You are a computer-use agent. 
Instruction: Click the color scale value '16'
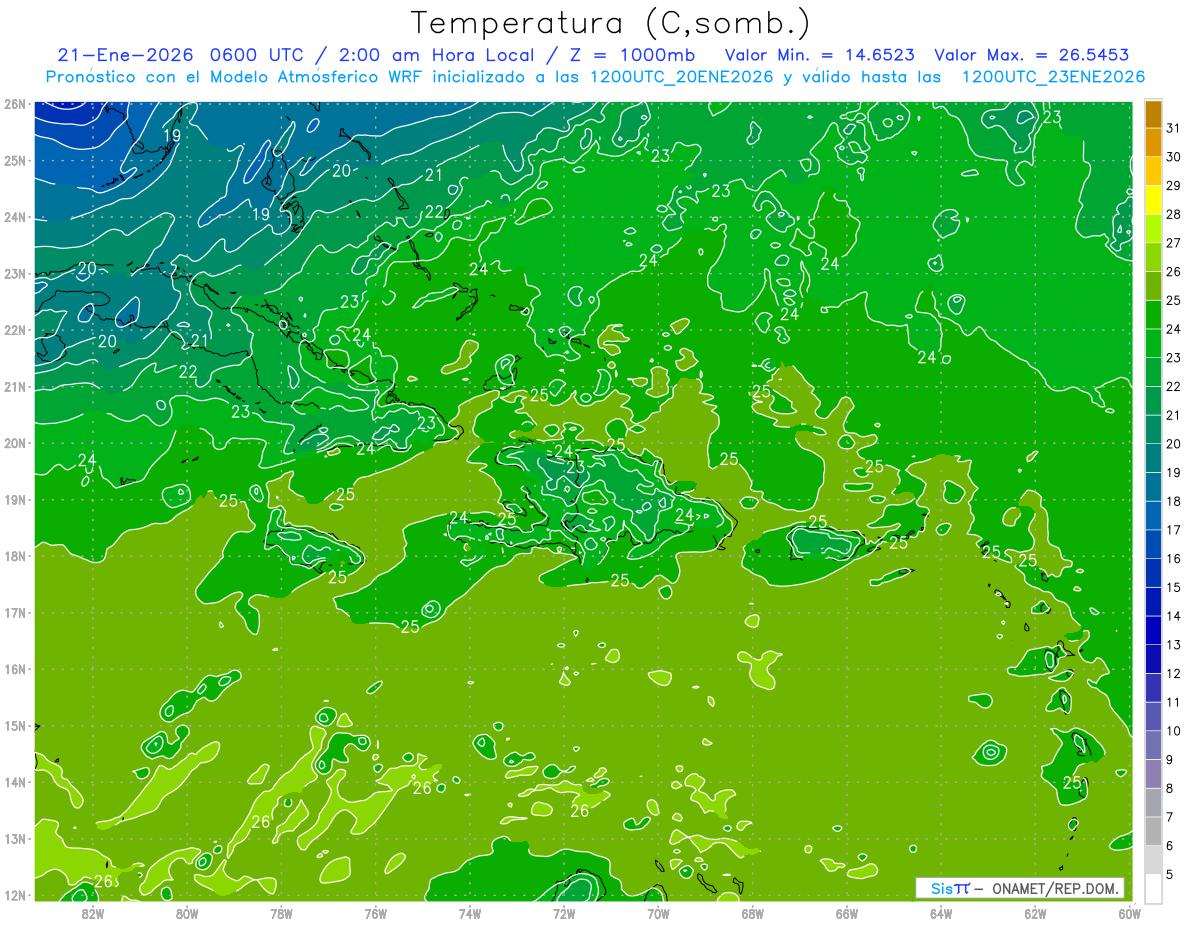[x=1173, y=559]
